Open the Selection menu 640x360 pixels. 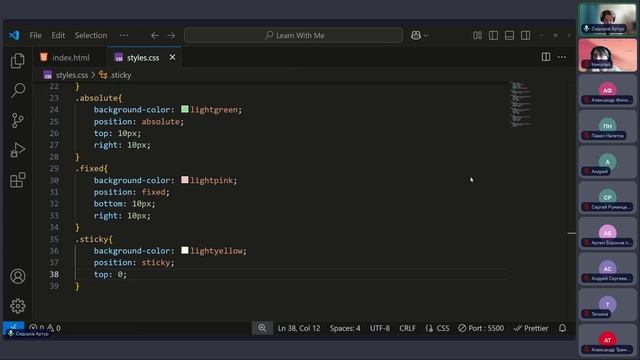click(91, 36)
